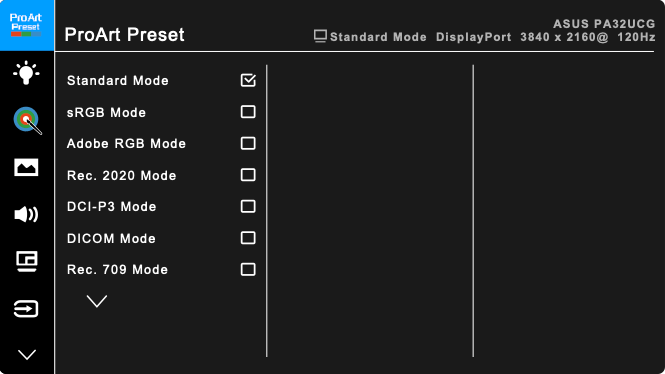The width and height of the screenshot is (665, 374).
Task: Tick the Adobe RGB Mode checkbox
Action: (248, 143)
